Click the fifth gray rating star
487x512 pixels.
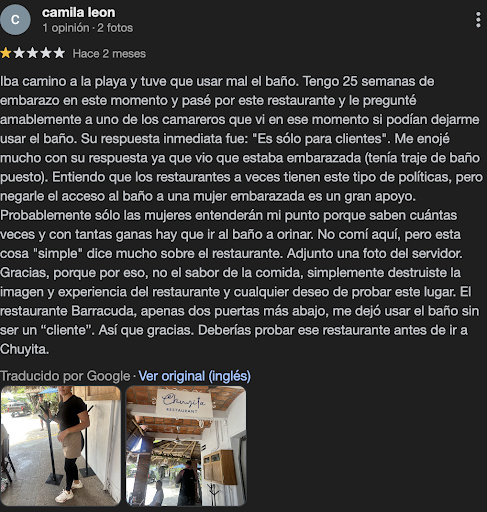point(59,53)
